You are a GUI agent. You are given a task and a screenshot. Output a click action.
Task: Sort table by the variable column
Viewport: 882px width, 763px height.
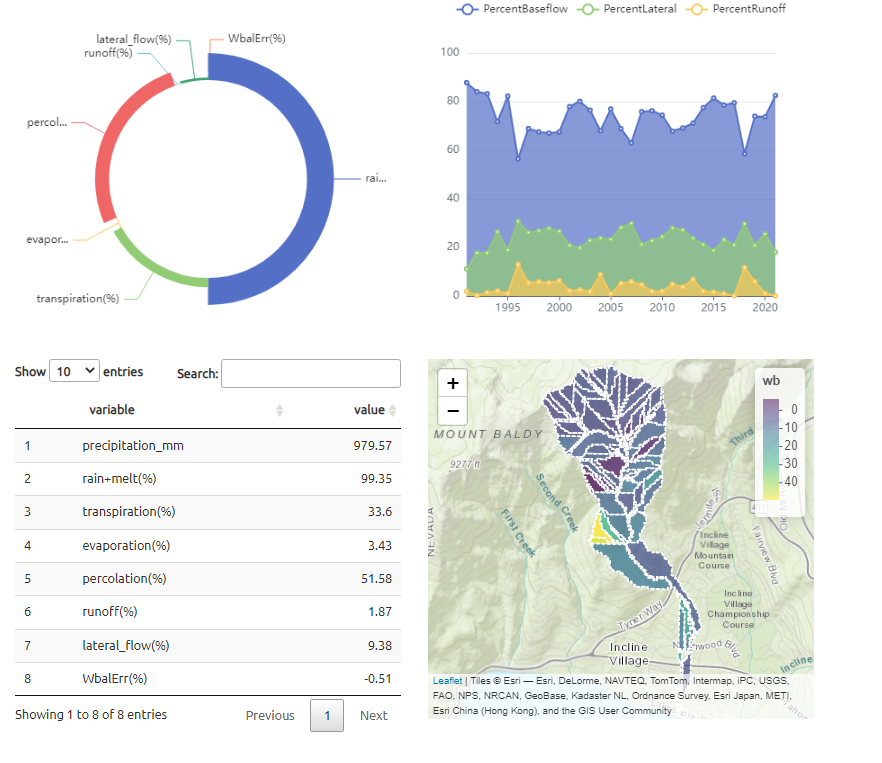279,410
